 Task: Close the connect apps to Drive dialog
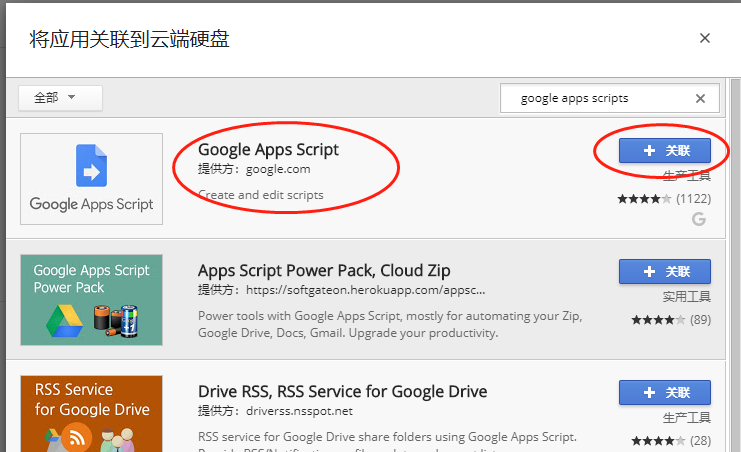click(705, 38)
